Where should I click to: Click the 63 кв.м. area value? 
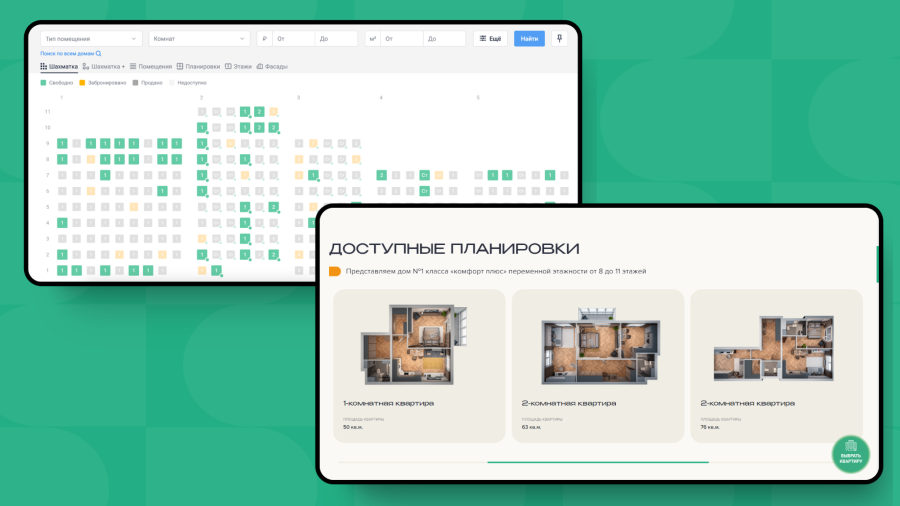(532, 427)
